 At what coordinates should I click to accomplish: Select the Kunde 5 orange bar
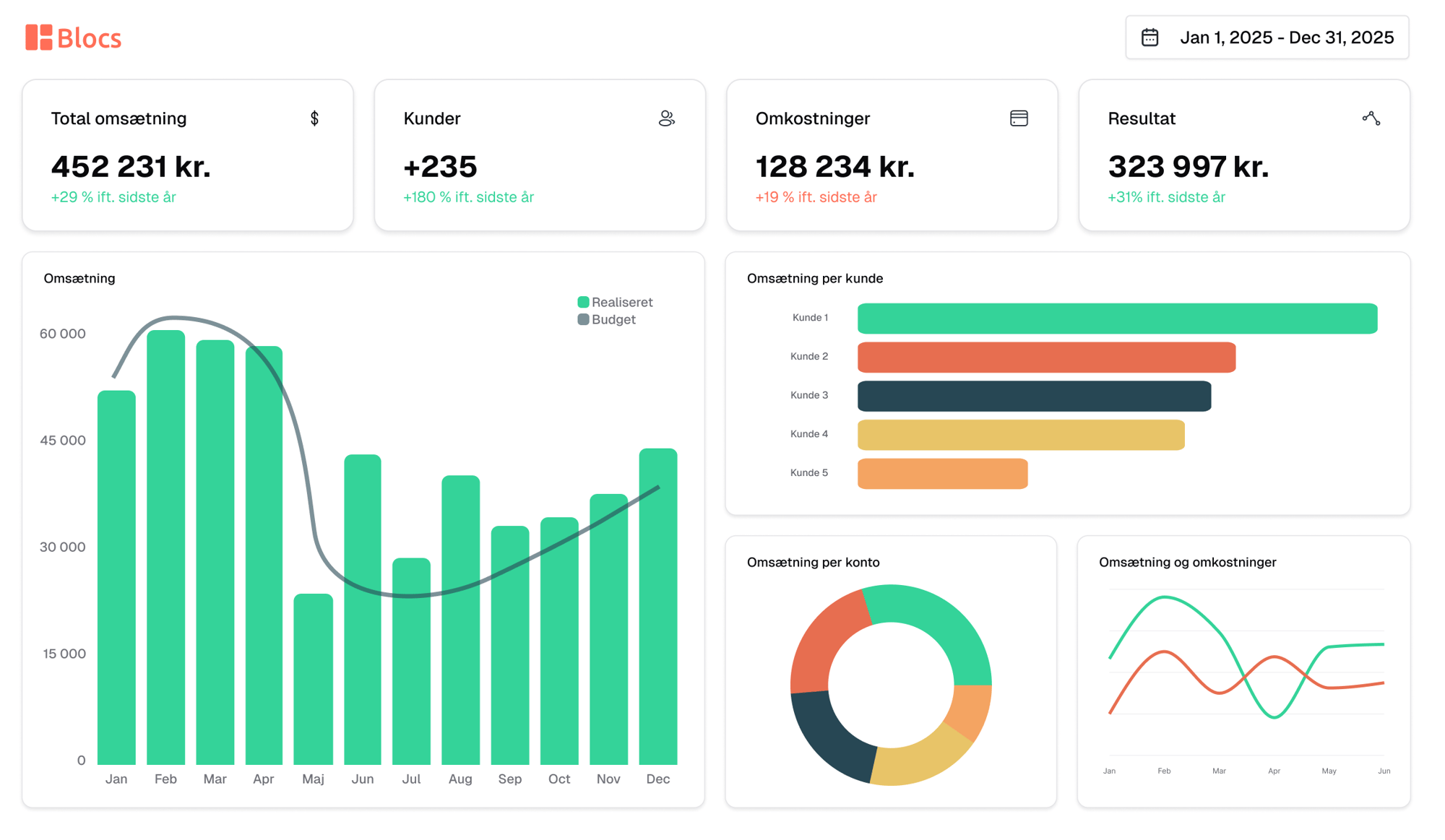pos(941,474)
